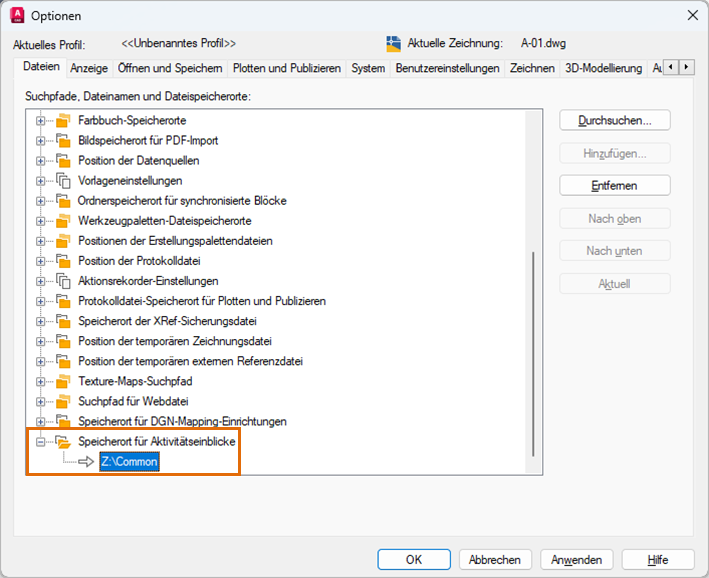This screenshot has height=578, width=709.
Task: Click the AutoCAD logo in title bar
Action: coord(18,15)
